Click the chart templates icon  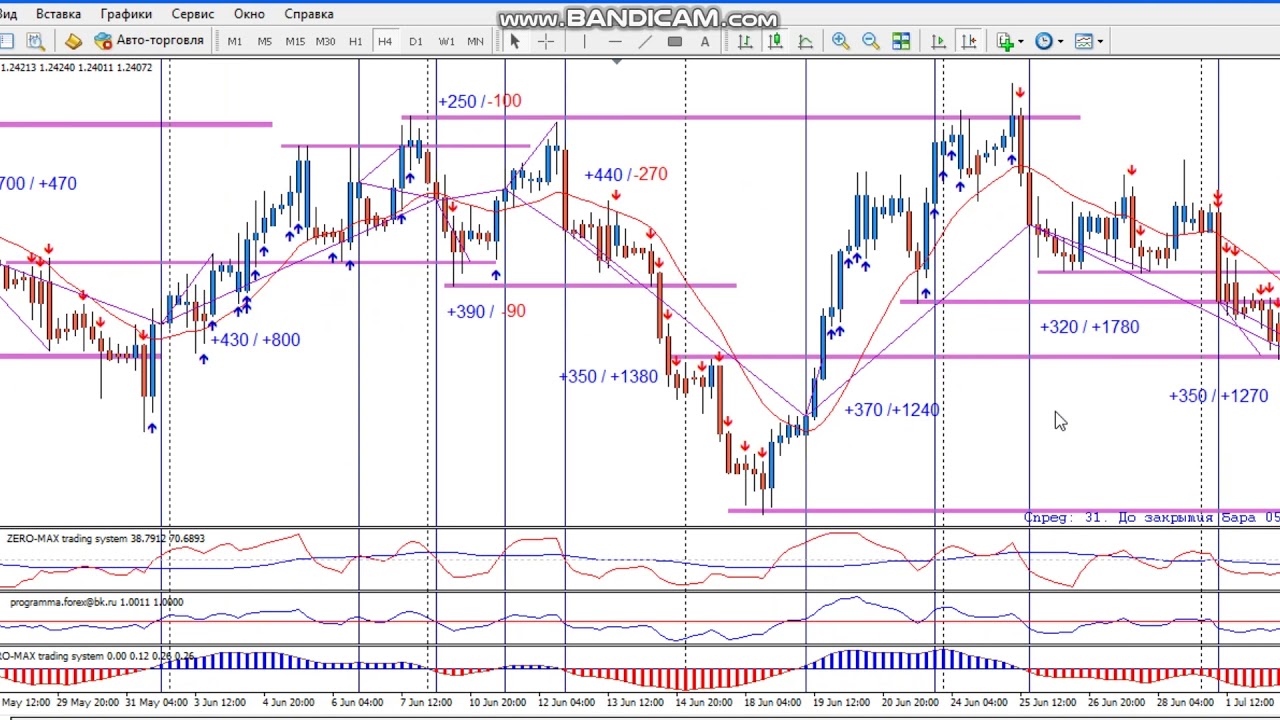[1083, 41]
